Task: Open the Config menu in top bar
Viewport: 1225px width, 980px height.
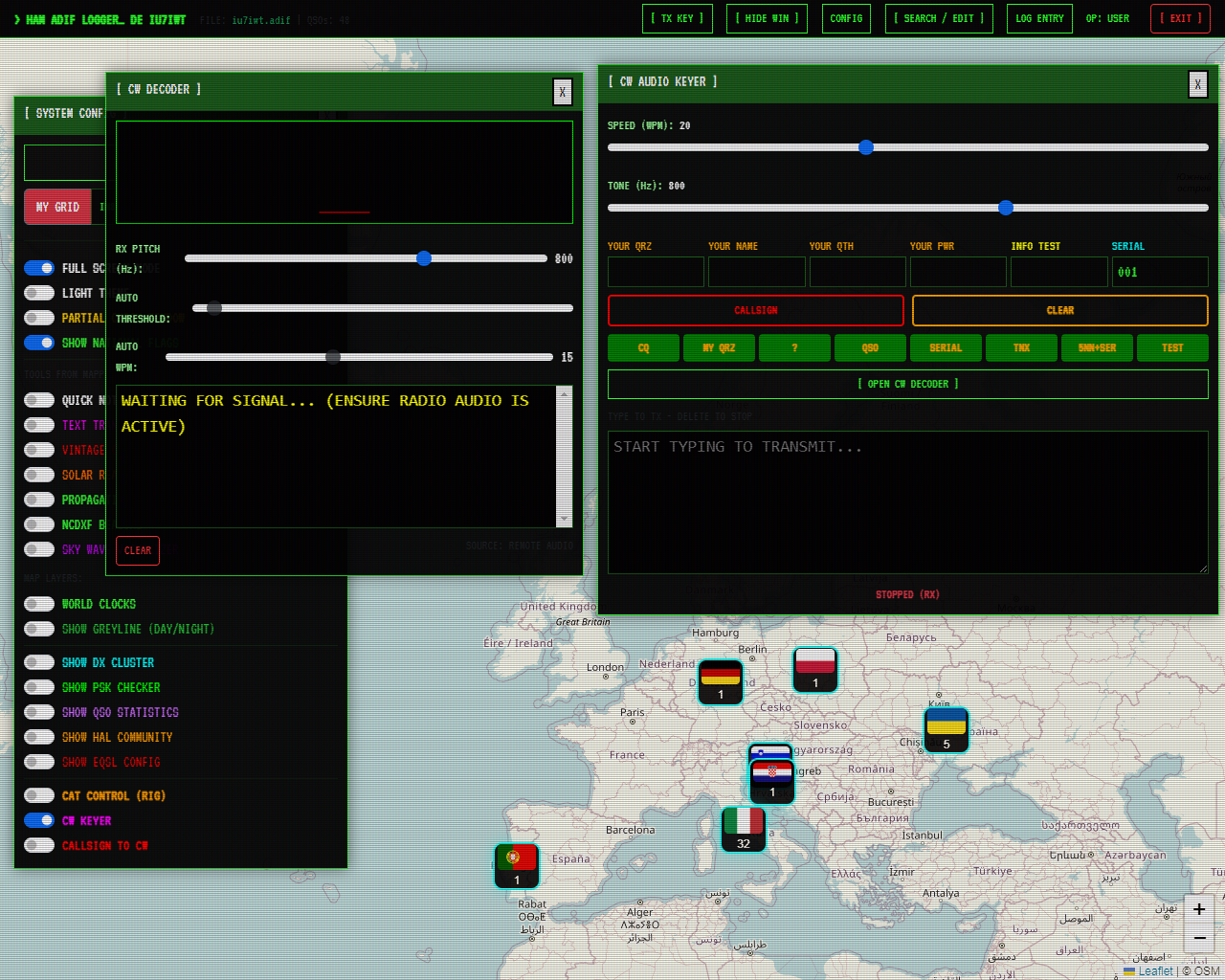Action: [x=846, y=18]
